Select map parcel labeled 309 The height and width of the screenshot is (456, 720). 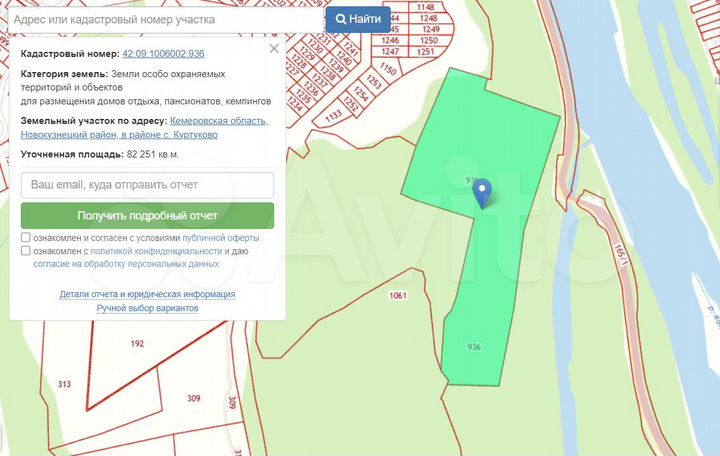point(194,398)
